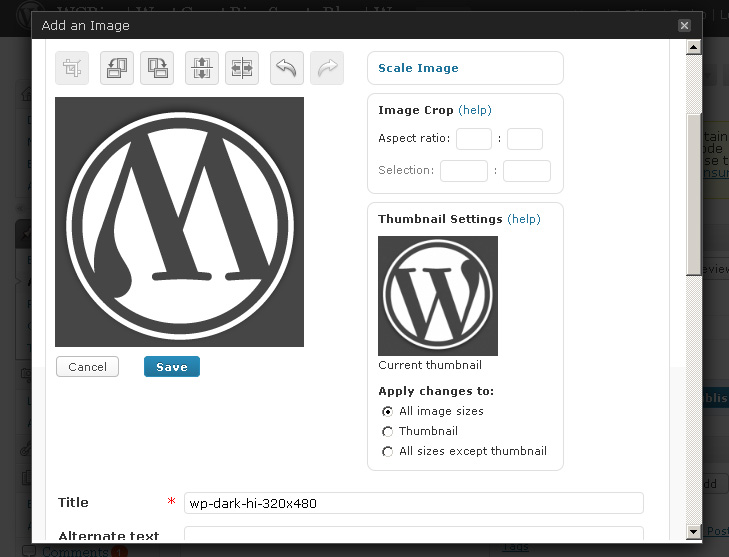Screen dimensions: 729x557
Task: Focus the second Aspect ratio field
Action: tap(524, 139)
